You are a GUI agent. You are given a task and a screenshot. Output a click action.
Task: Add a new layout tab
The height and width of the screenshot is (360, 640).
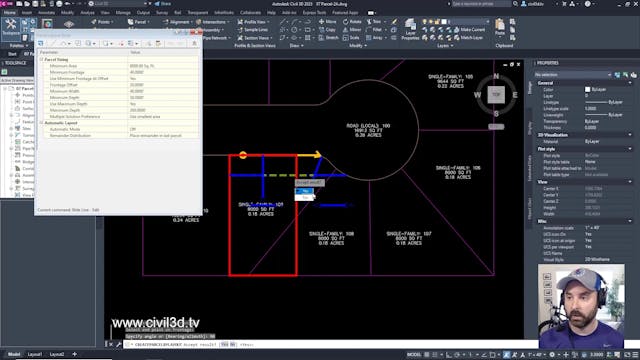tap(74, 354)
